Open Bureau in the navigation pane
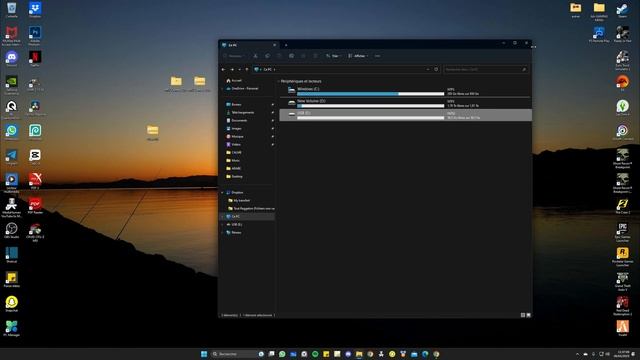The height and width of the screenshot is (360, 640). (234, 104)
